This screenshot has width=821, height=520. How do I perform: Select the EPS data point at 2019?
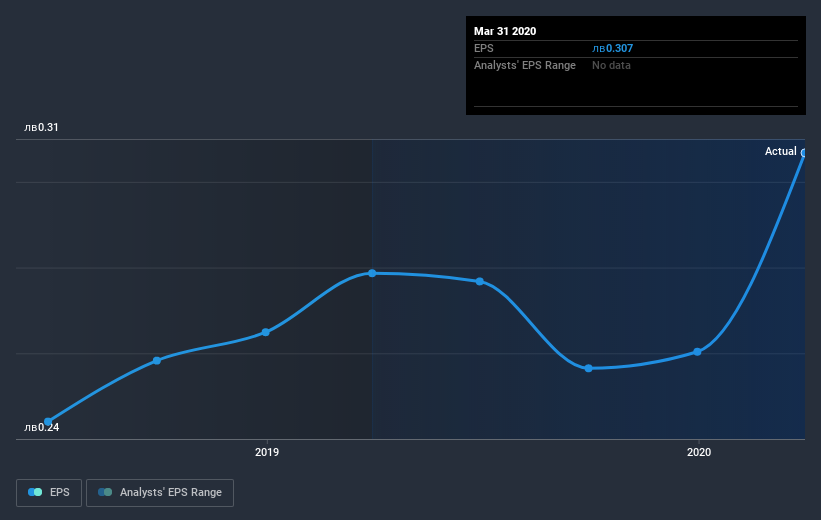pyautogui.click(x=265, y=332)
